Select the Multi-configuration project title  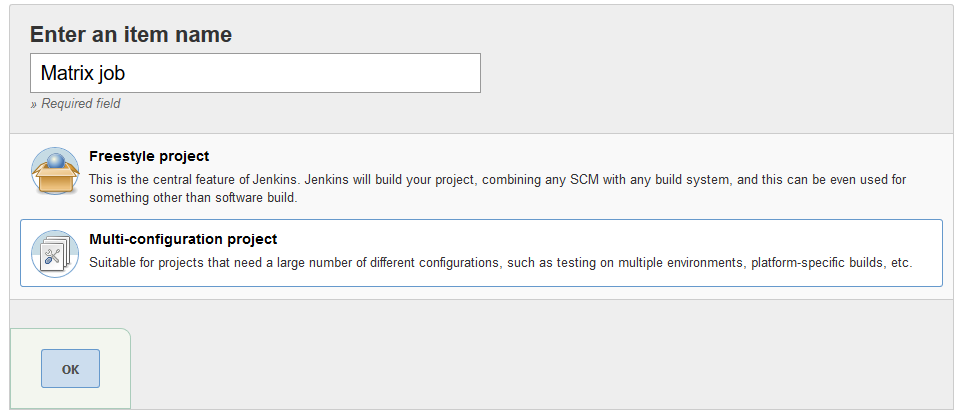coord(183,239)
